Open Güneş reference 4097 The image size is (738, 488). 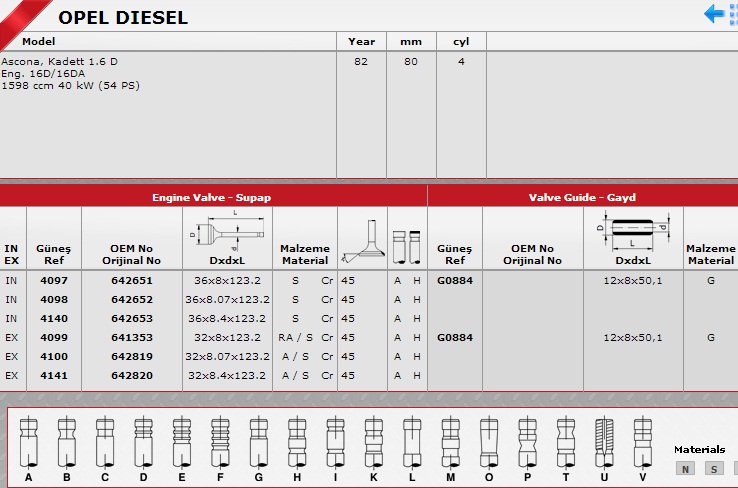point(54,280)
